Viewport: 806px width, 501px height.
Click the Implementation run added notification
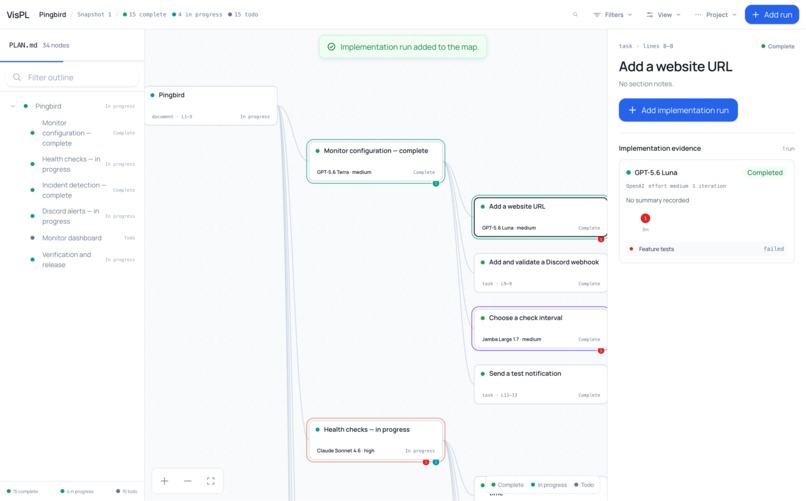tap(403, 47)
